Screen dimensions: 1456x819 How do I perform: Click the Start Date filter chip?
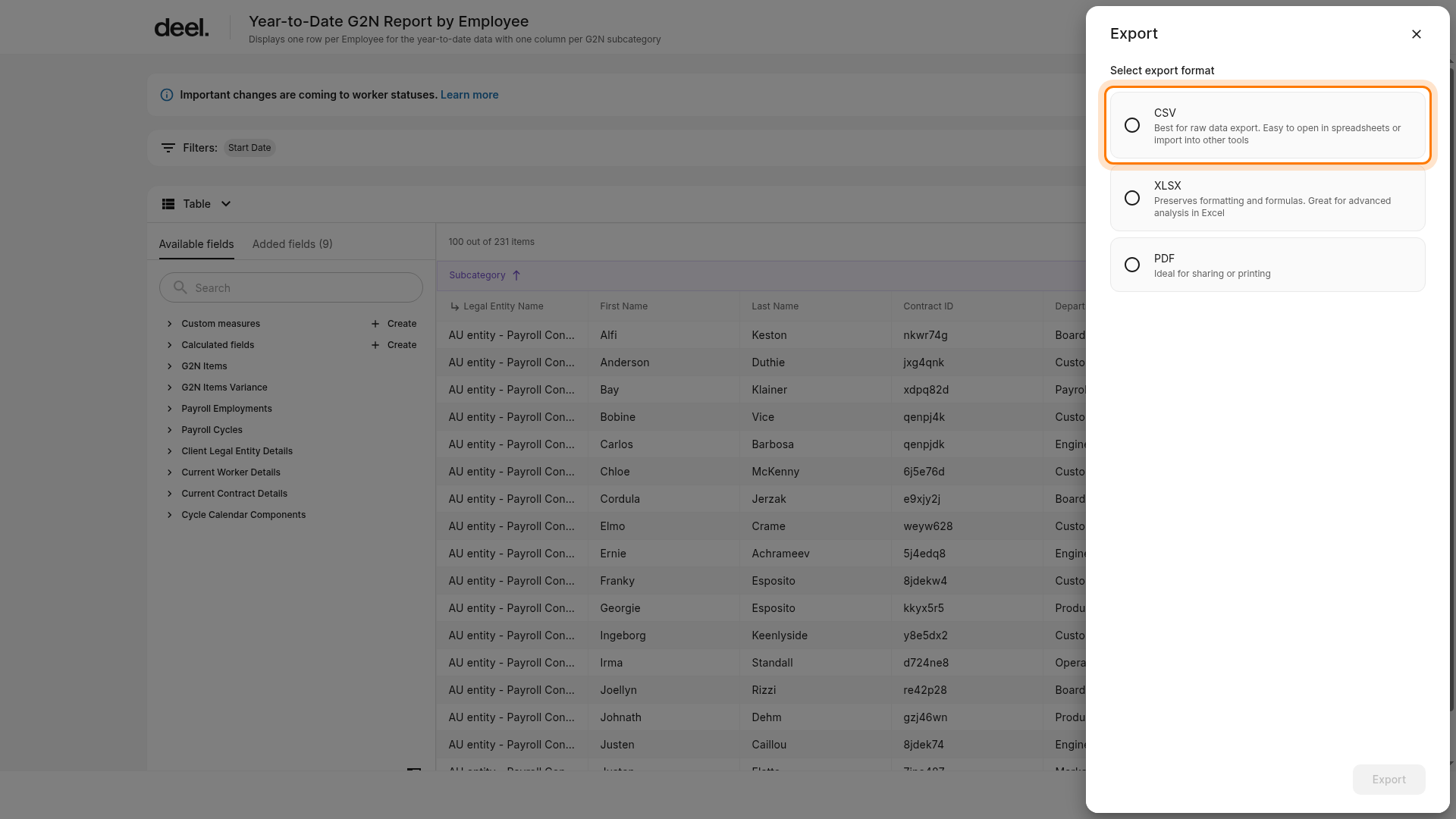click(249, 148)
